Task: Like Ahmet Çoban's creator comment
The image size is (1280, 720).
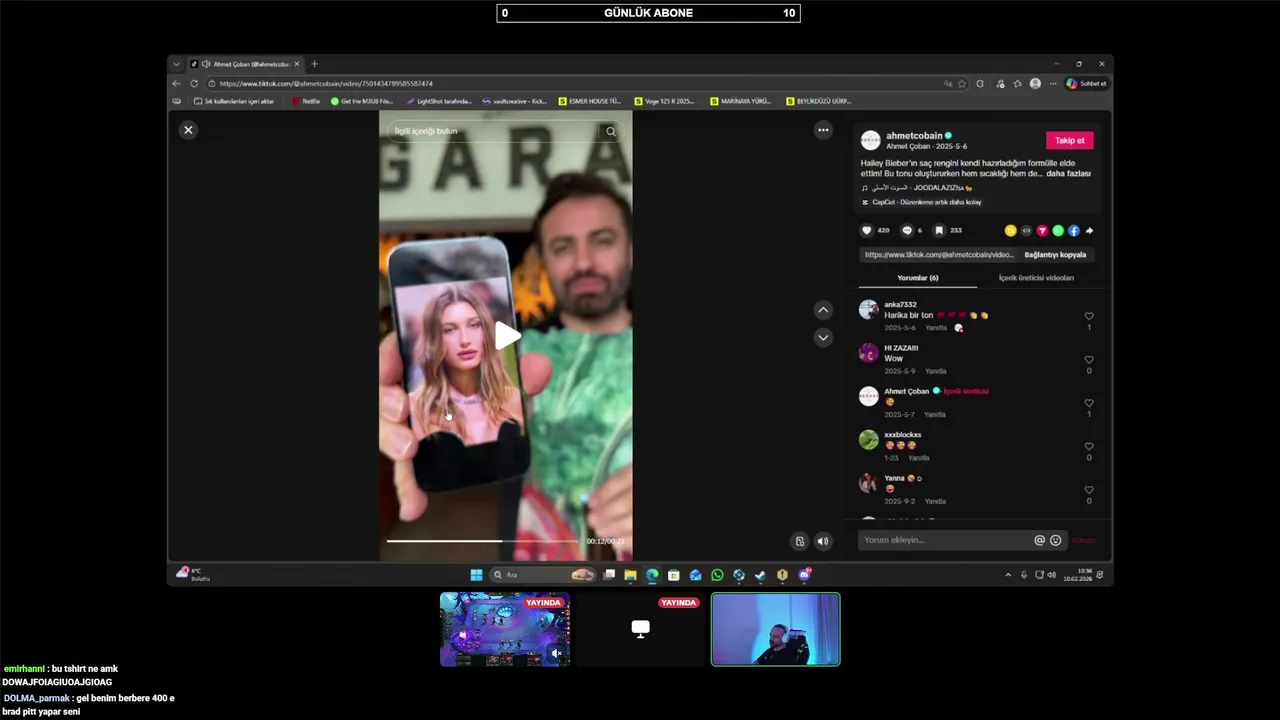Action: point(1089,403)
